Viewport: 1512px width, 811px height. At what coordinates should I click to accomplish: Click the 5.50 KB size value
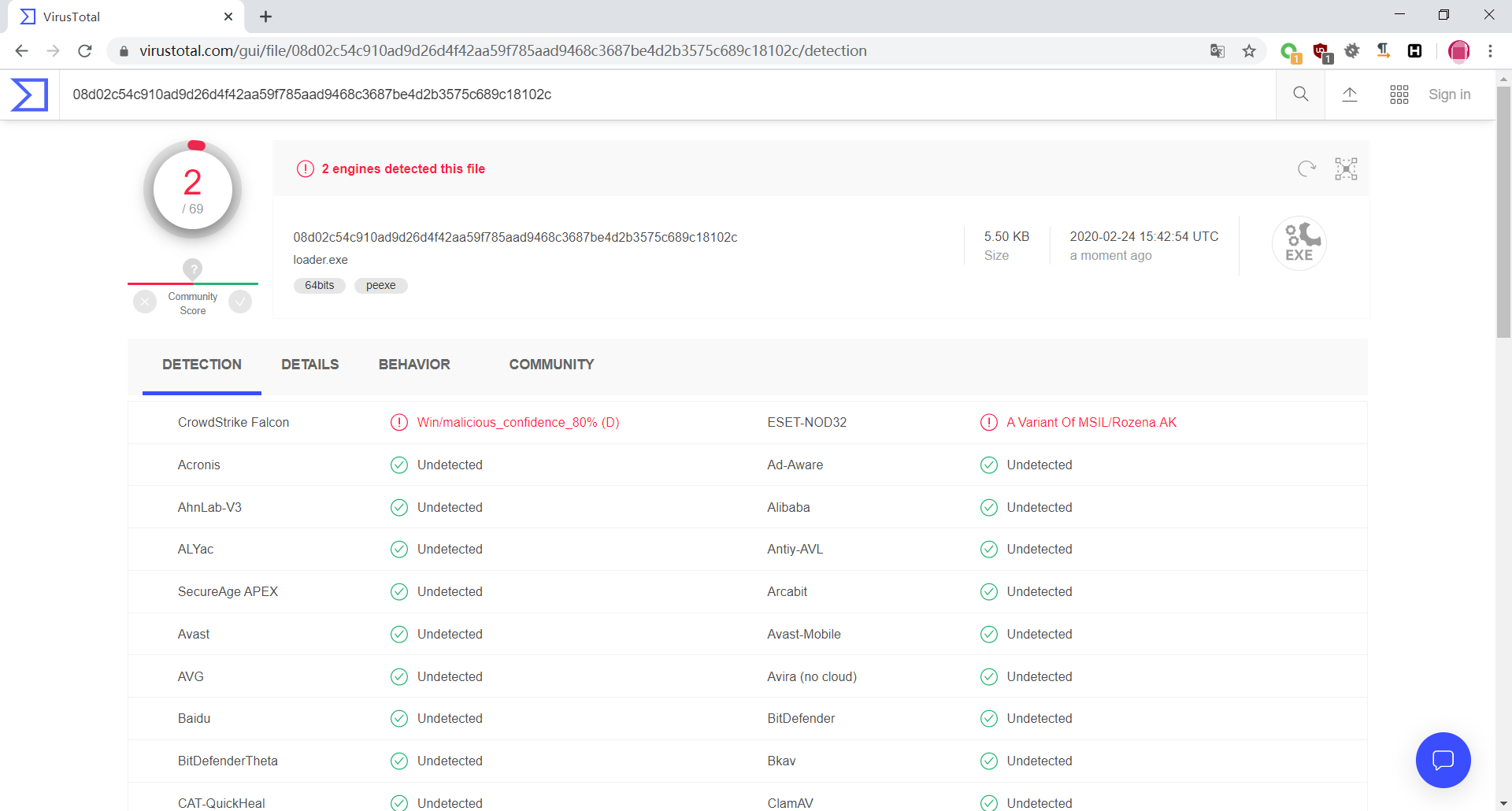click(1006, 237)
